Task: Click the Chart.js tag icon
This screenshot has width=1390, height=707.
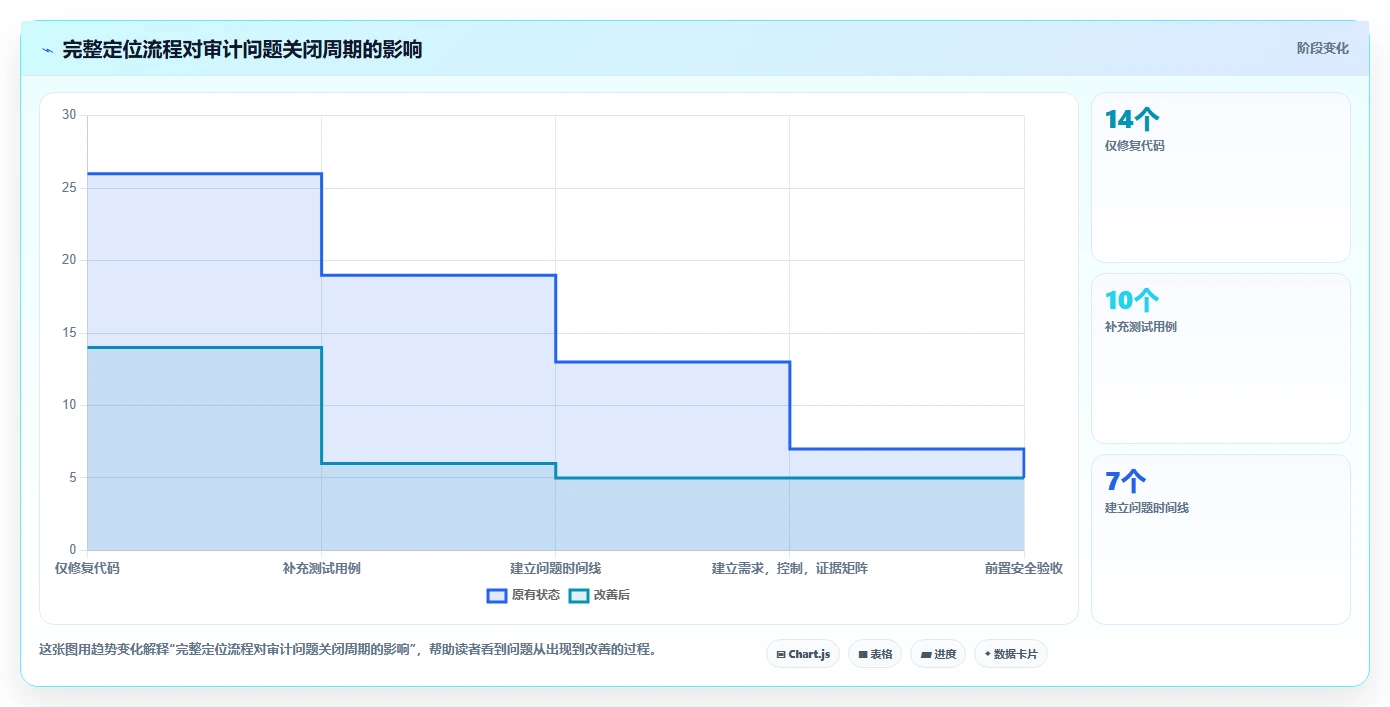Action: (781, 655)
